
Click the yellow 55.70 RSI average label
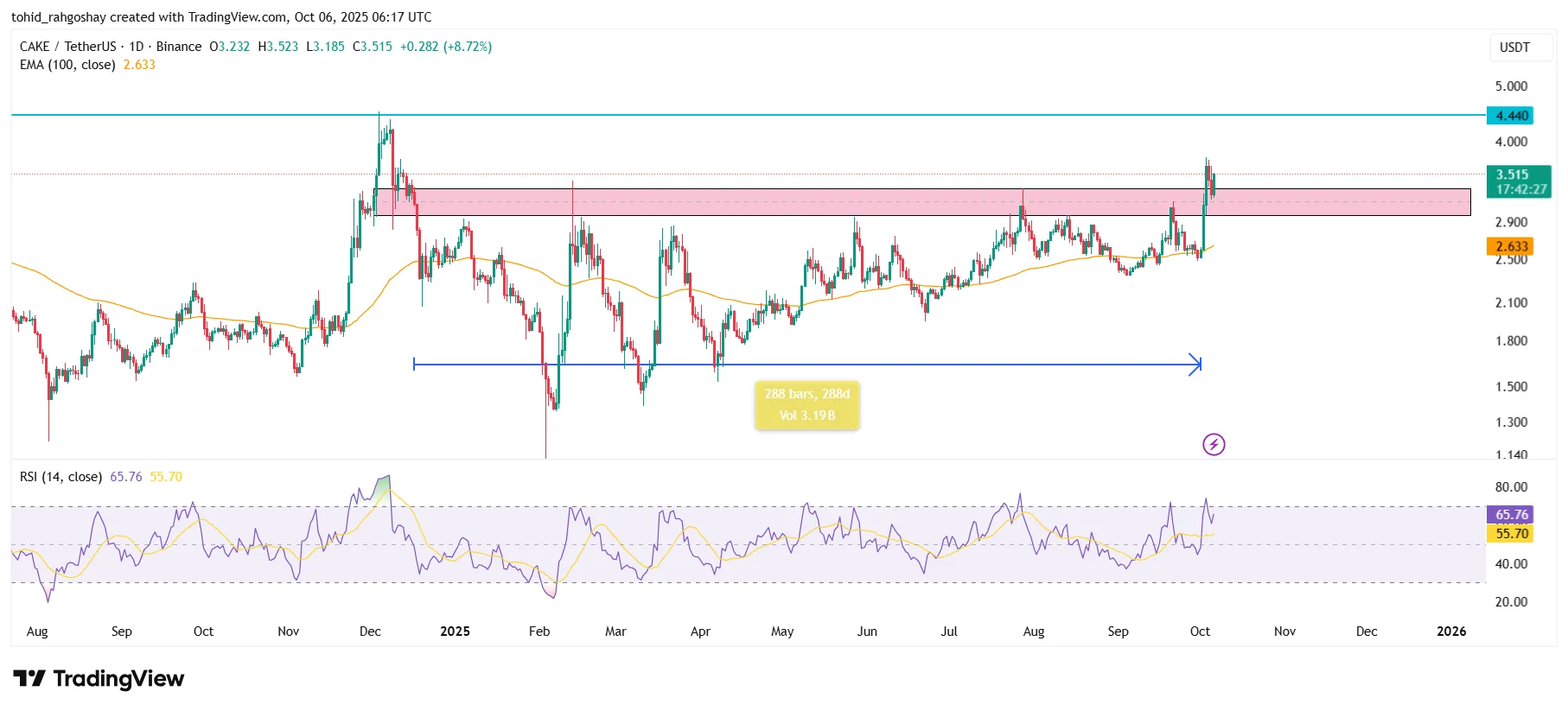pos(1511,534)
